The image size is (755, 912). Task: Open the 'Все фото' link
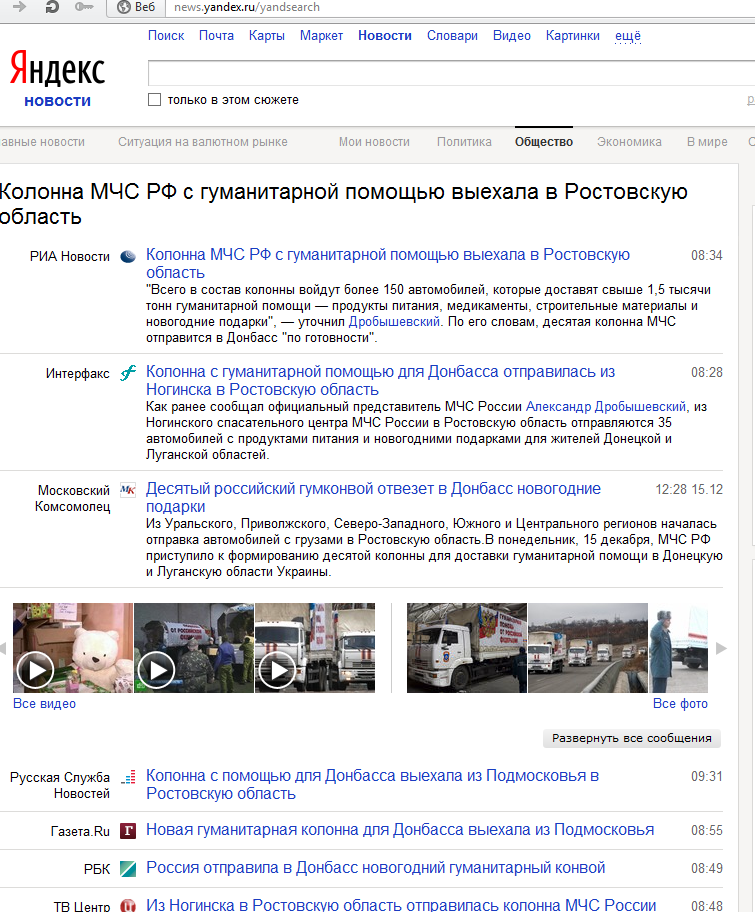point(680,704)
